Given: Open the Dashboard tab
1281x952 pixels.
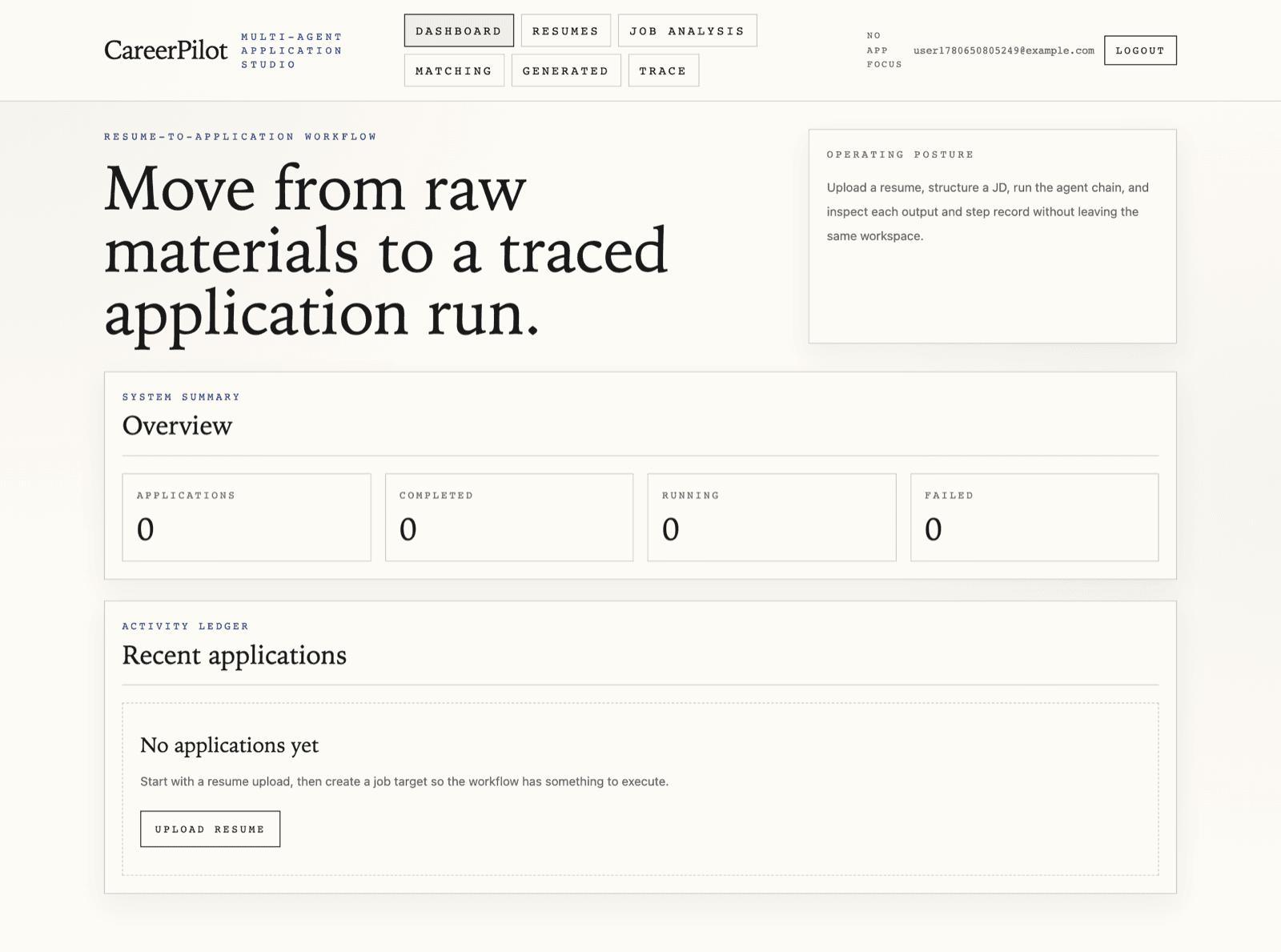Looking at the screenshot, I should (x=459, y=30).
